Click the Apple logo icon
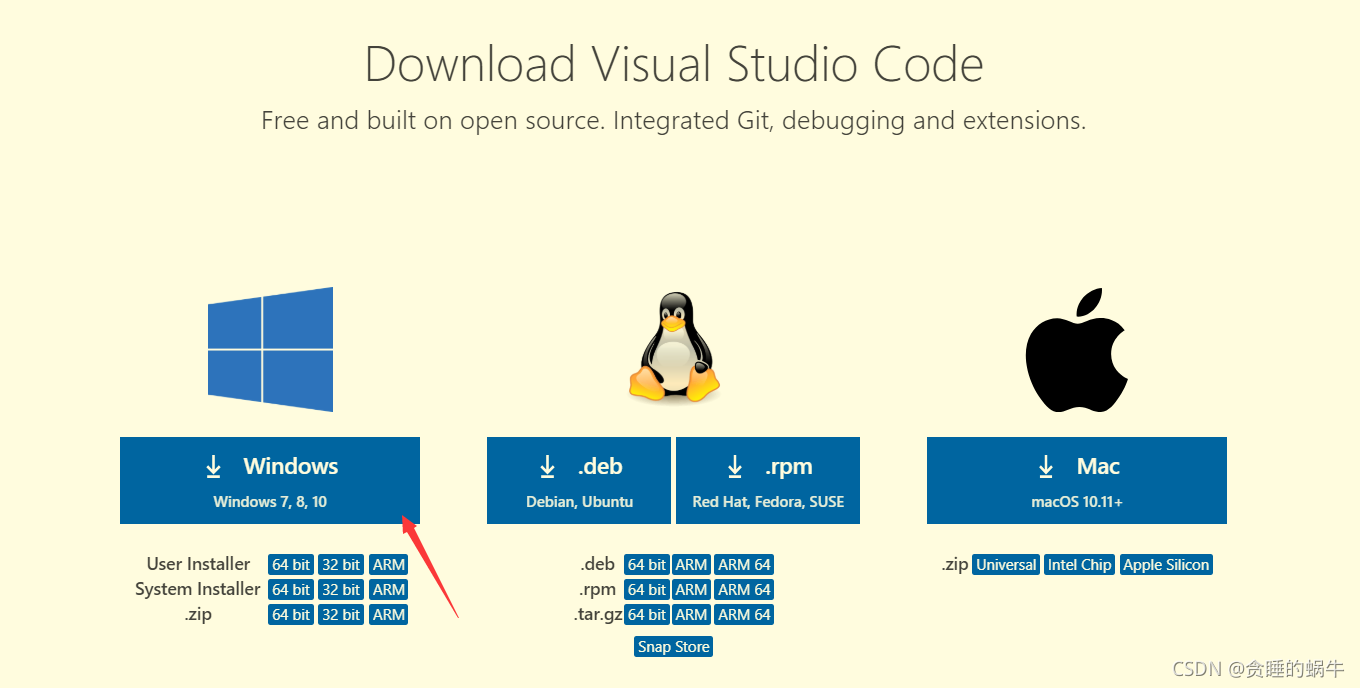Image resolution: width=1360 pixels, height=688 pixels. (x=1076, y=351)
